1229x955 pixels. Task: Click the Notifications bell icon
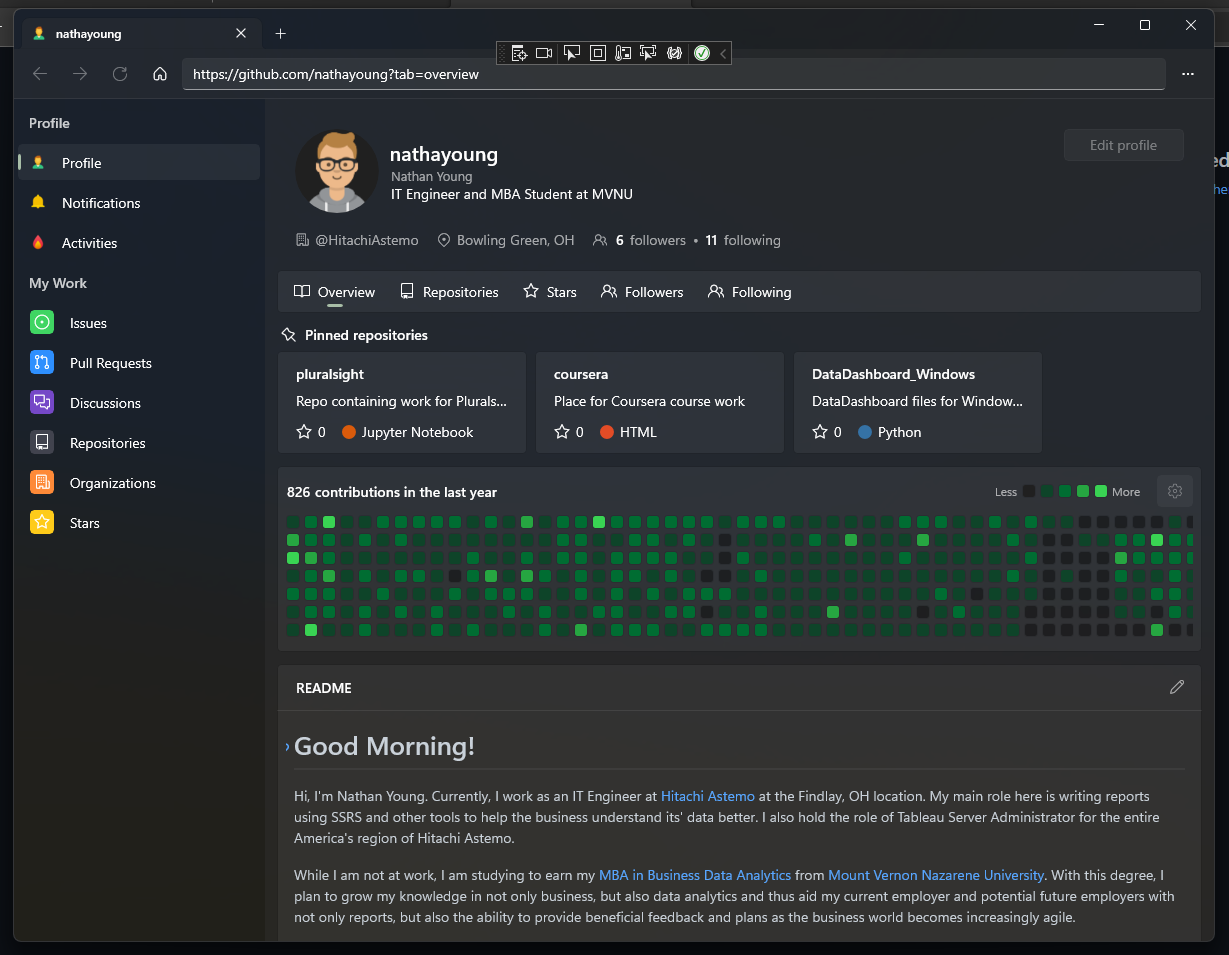pos(38,202)
